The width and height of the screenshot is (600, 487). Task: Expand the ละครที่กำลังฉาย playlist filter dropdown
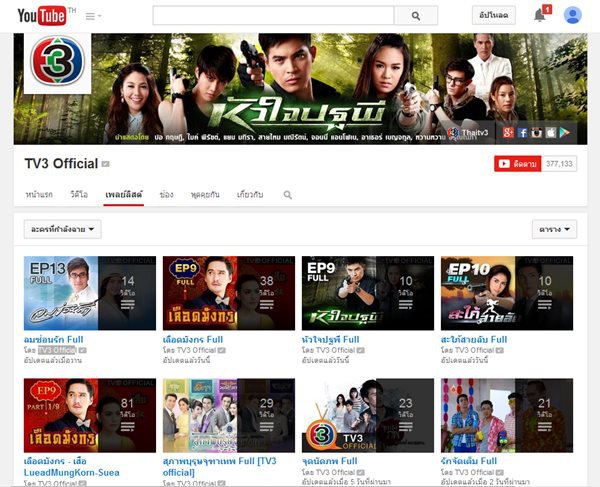click(62, 229)
